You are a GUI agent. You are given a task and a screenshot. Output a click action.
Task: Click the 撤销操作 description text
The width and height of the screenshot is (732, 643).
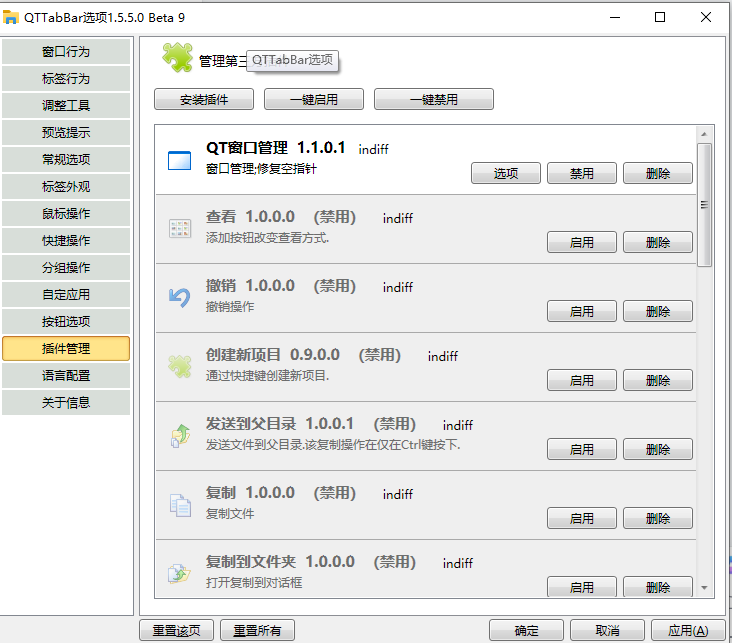point(230,307)
